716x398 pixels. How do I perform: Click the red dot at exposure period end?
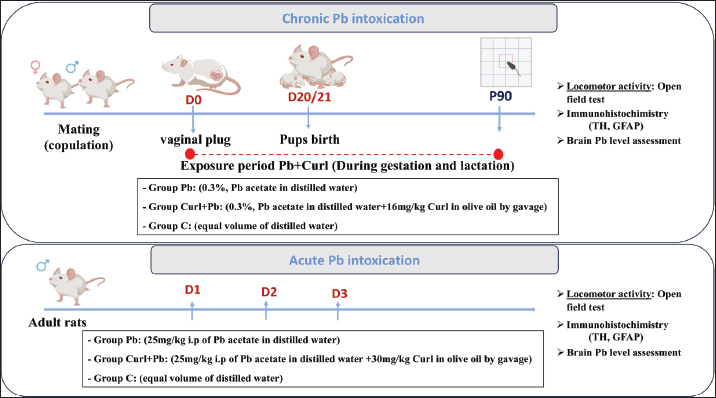(x=498, y=154)
